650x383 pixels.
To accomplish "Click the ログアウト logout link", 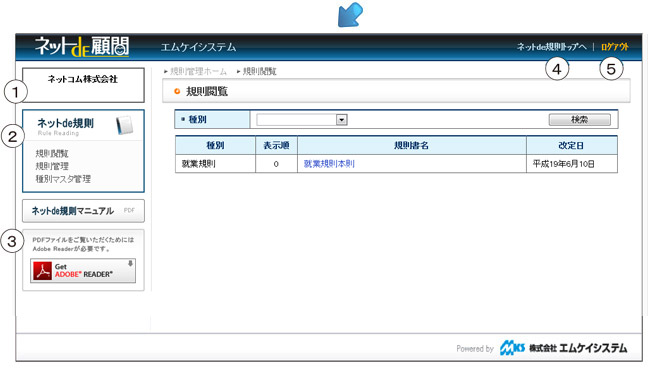I will (615, 47).
